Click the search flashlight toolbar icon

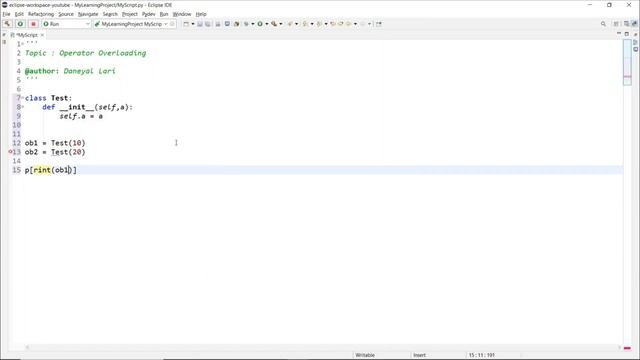point(290,24)
